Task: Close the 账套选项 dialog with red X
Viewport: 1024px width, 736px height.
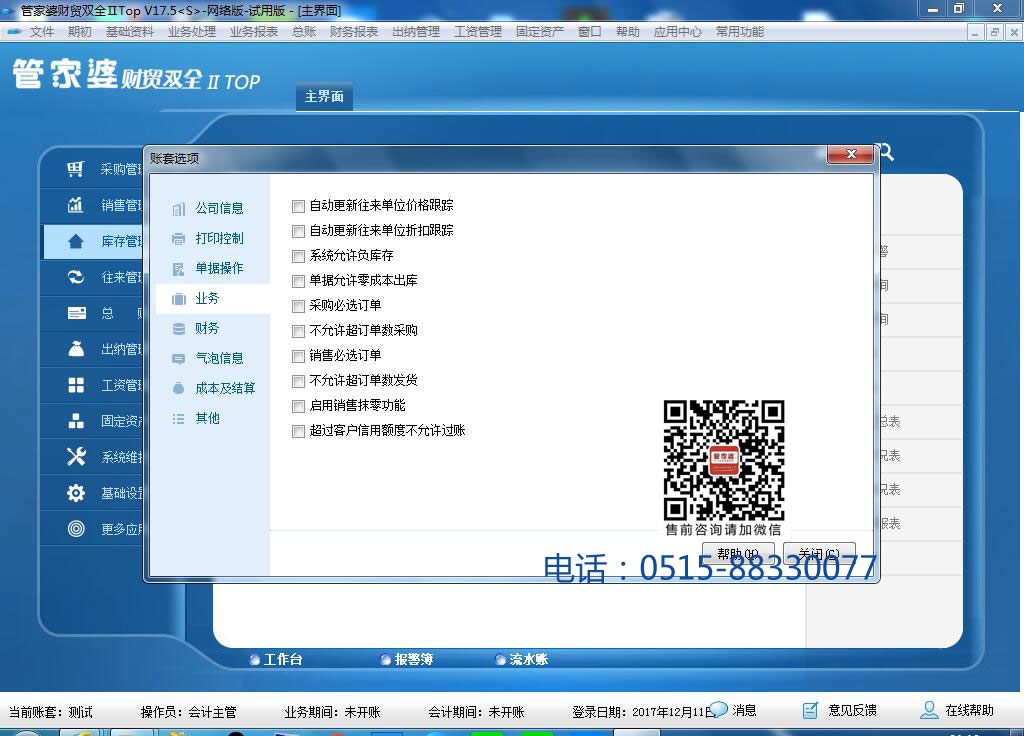Action: [850, 154]
